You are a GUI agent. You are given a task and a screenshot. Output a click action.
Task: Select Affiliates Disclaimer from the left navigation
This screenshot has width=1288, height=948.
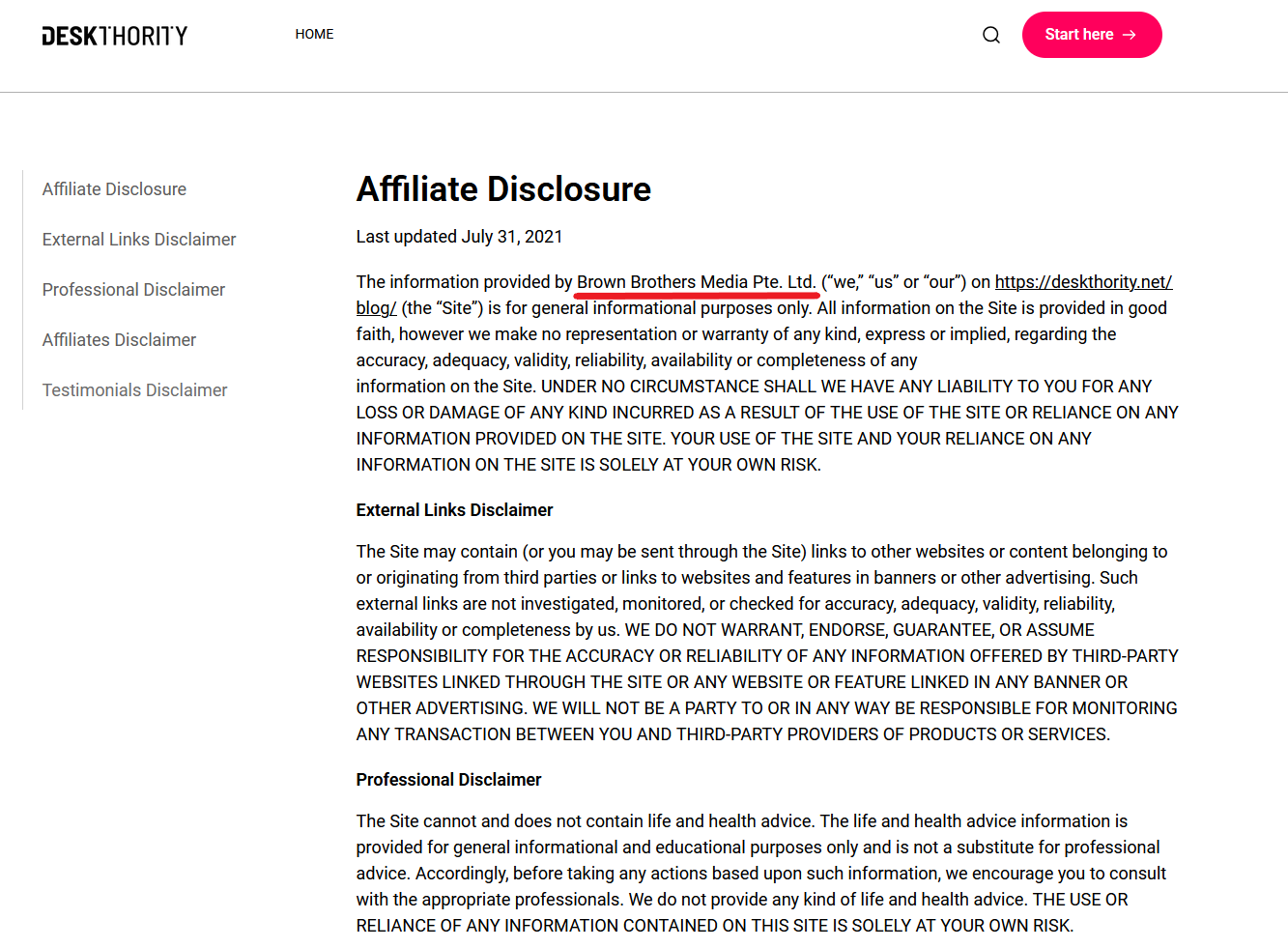pyautogui.click(x=119, y=340)
